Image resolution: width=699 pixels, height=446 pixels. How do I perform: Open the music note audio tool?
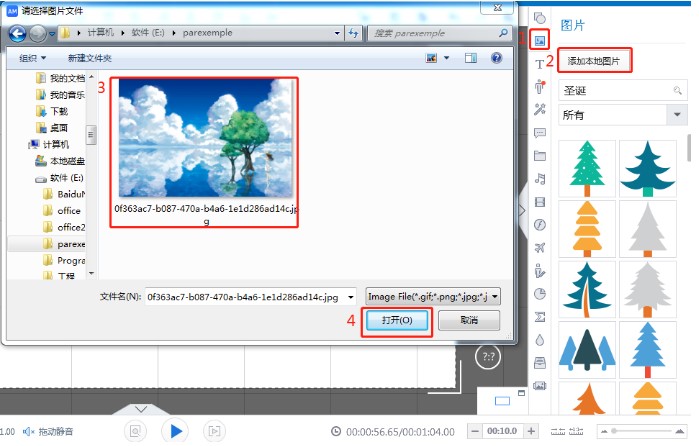pyautogui.click(x=540, y=179)
